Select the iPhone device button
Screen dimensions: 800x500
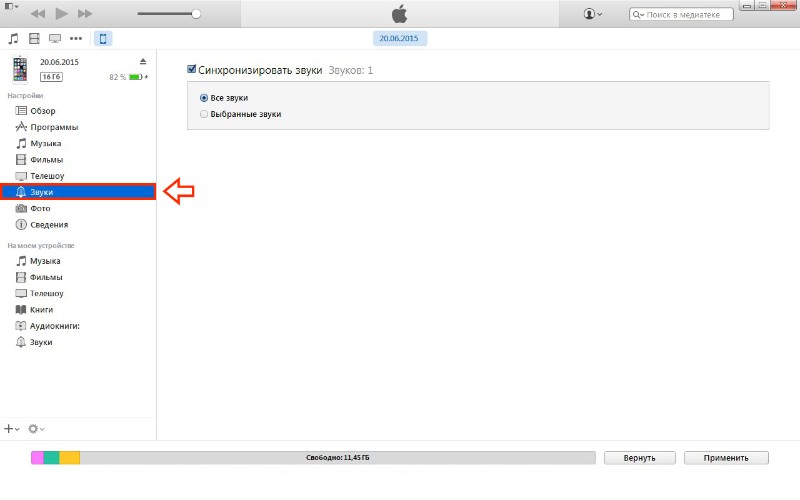tap(103, 38)
